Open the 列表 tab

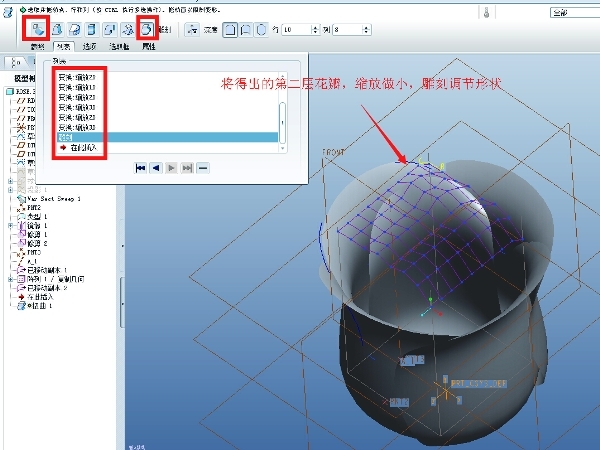point(63,46)
